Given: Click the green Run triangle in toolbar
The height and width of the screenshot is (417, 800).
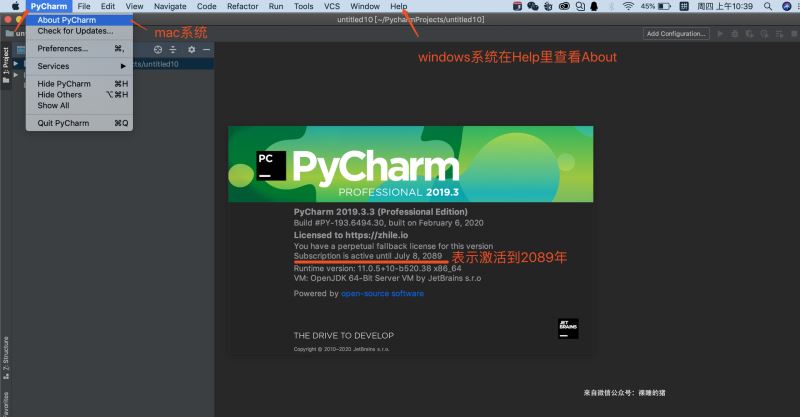Looking at the screenshot, I should click(720, 34).
